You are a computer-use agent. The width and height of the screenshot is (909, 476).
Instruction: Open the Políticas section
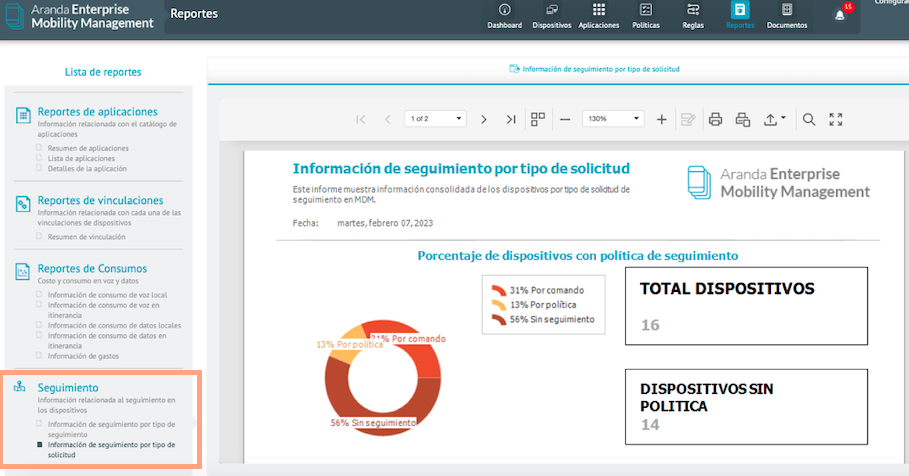point(646,16)
